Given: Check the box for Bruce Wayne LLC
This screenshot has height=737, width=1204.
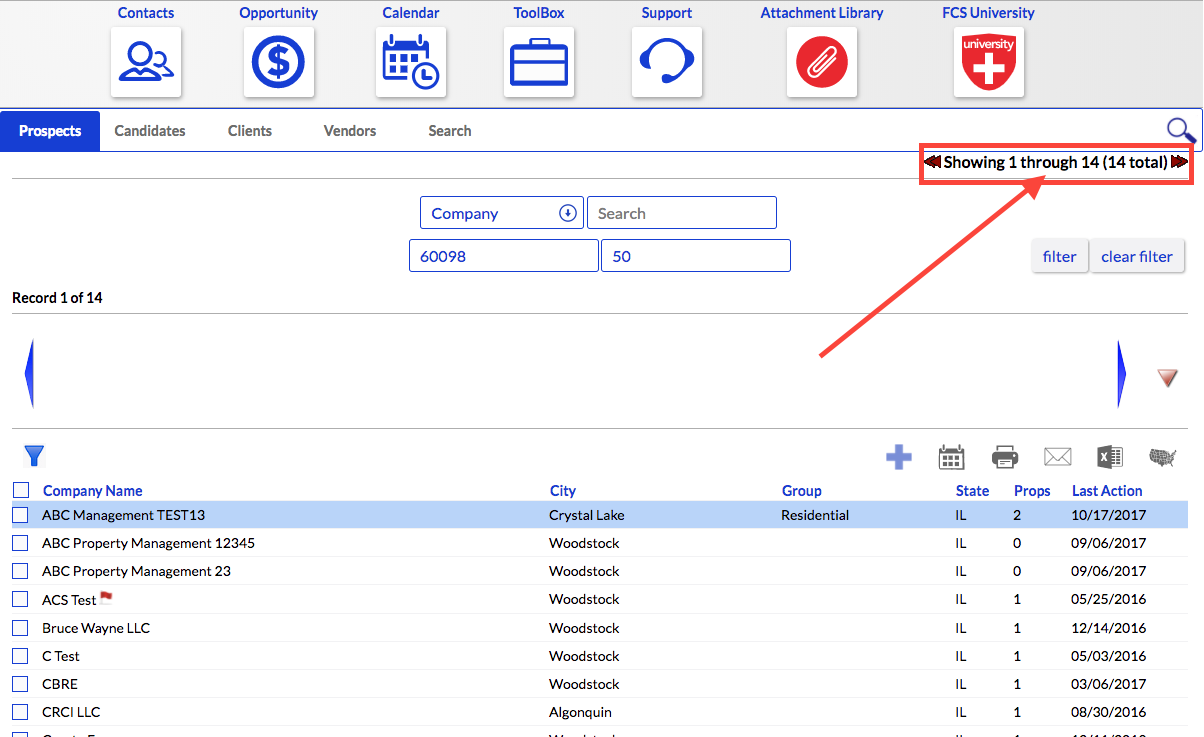Looking at the screenshot, I should (21, 628).
